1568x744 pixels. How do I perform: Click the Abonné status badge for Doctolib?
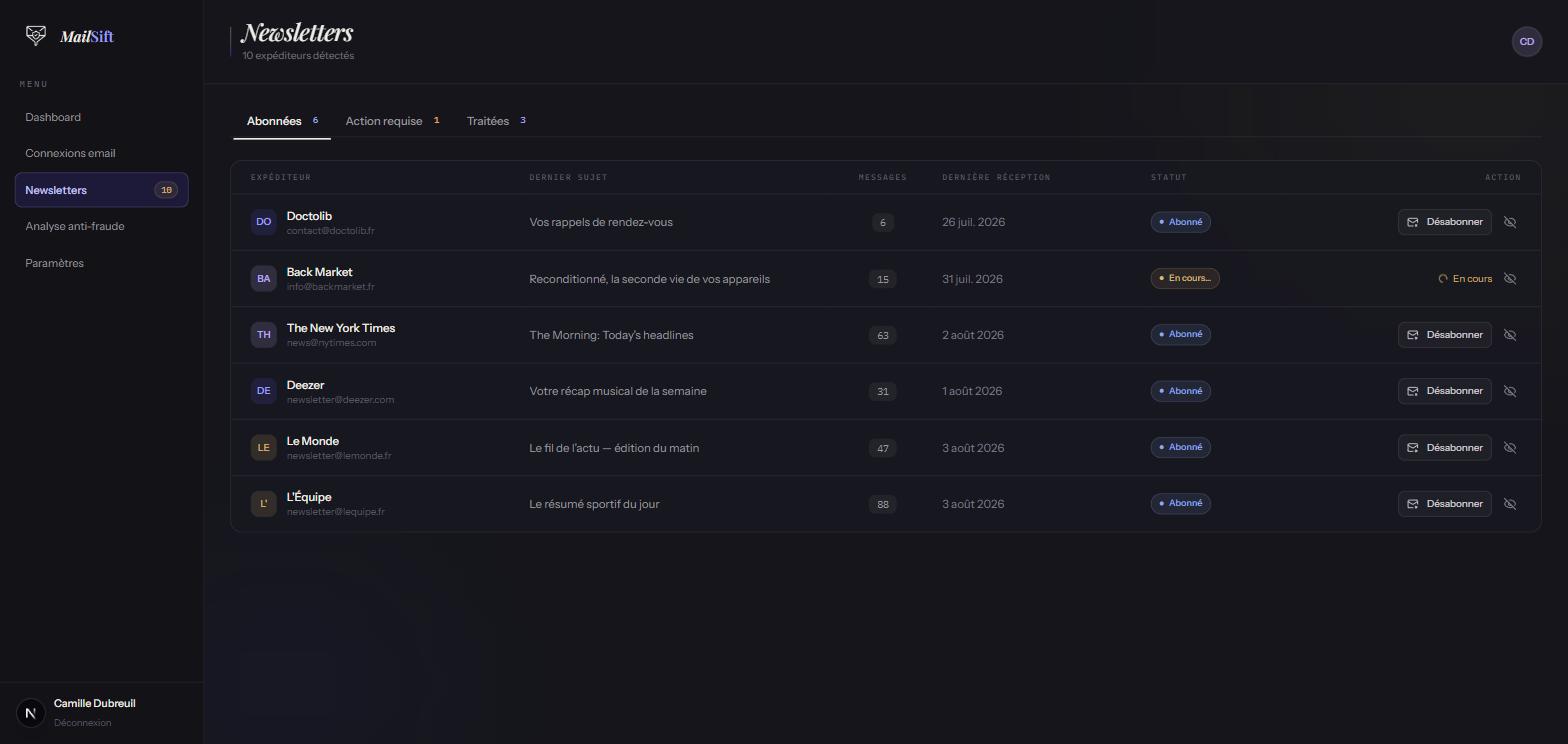coord(1180,222)
